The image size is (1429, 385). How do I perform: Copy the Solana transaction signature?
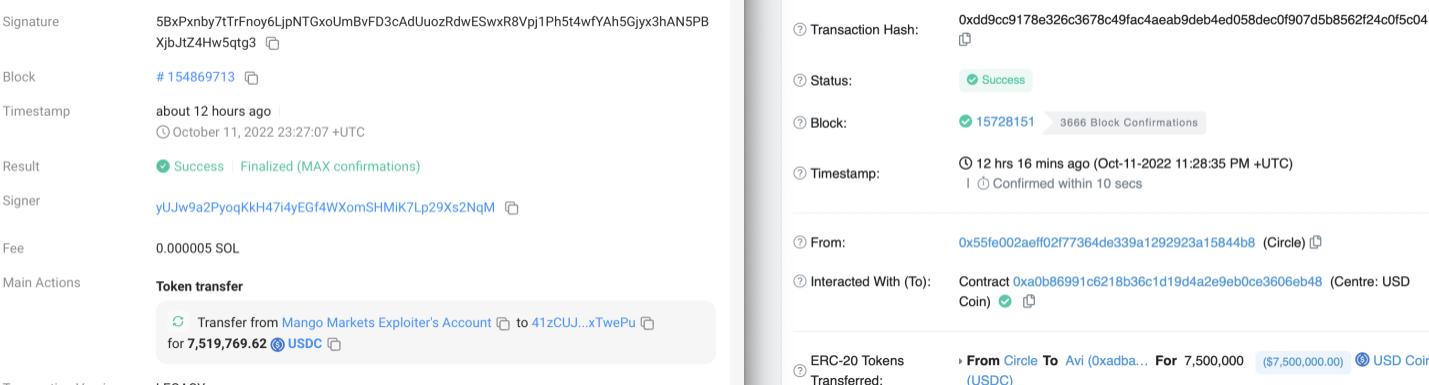[273, 43]
